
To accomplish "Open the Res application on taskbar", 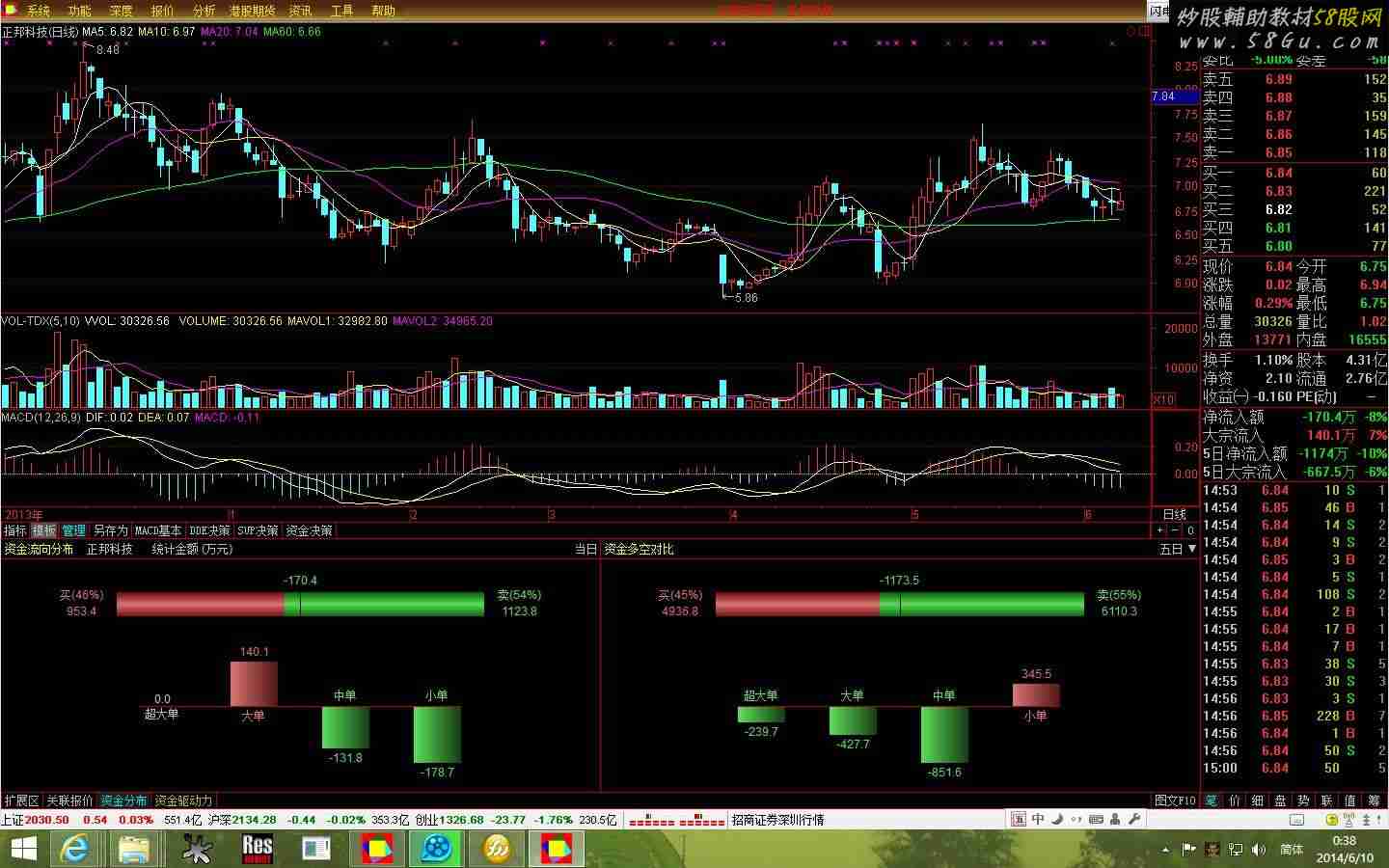I will (x=257, y=850).
